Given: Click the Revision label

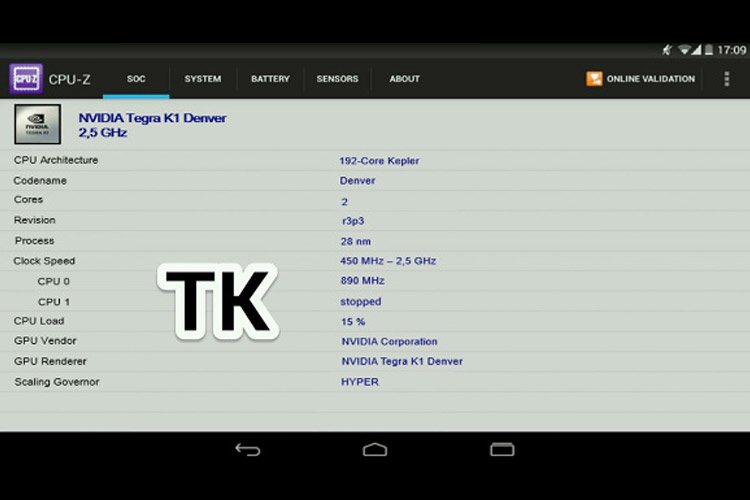Looking at the screenshot, I should pos(34,220).
